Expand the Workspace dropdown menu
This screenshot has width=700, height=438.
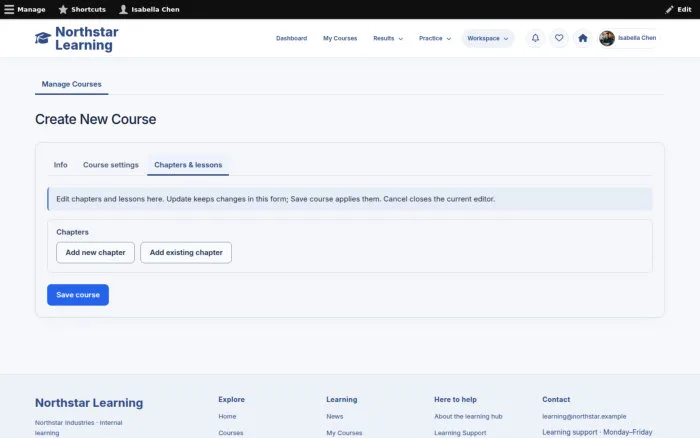point(488,38)
